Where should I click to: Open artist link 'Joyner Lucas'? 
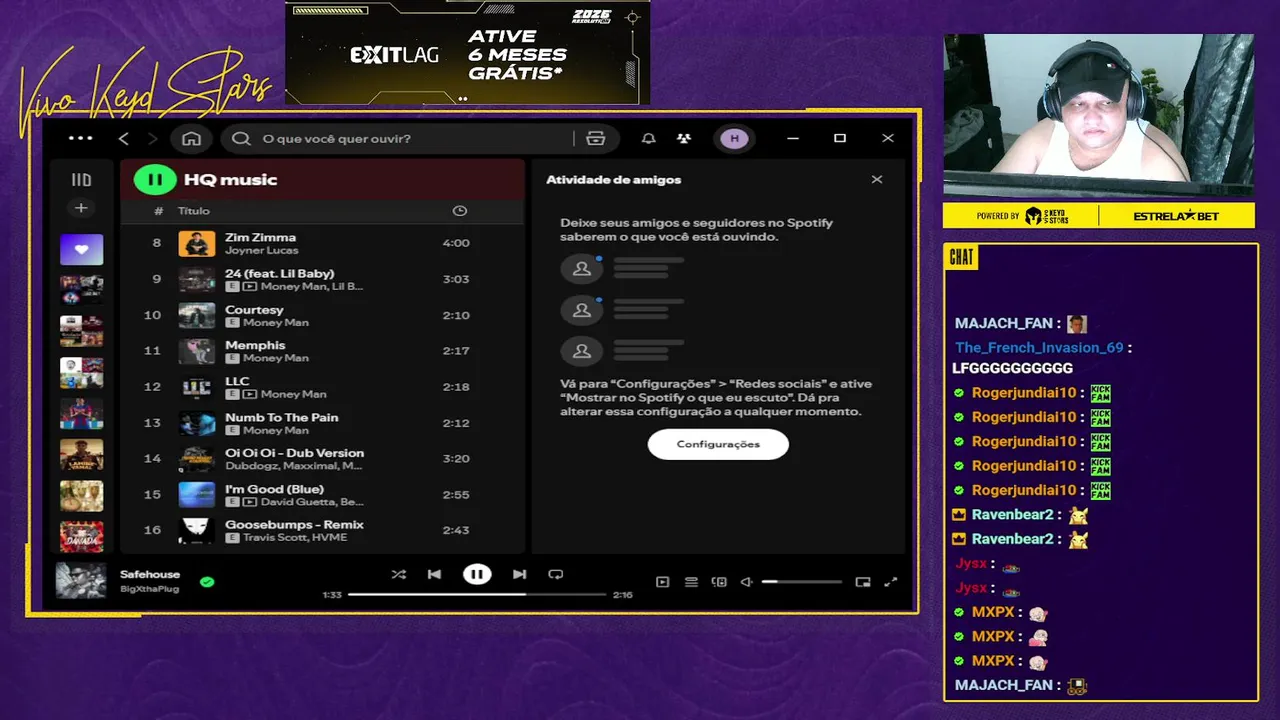261,250
